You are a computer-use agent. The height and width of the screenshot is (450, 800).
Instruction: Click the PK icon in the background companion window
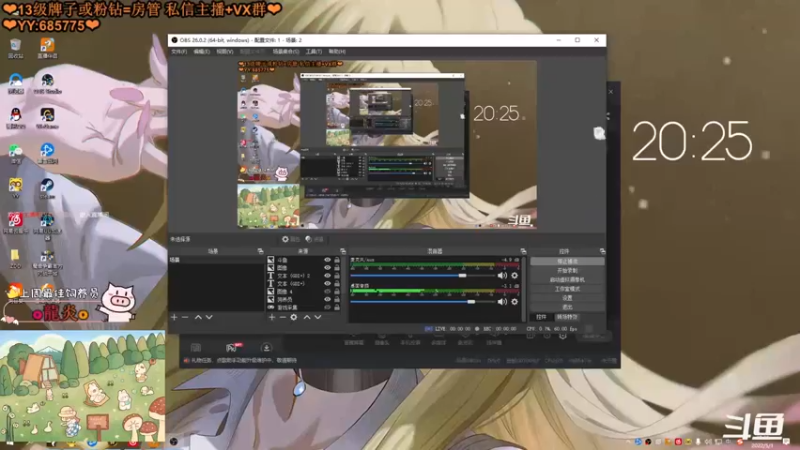[232, 348]
